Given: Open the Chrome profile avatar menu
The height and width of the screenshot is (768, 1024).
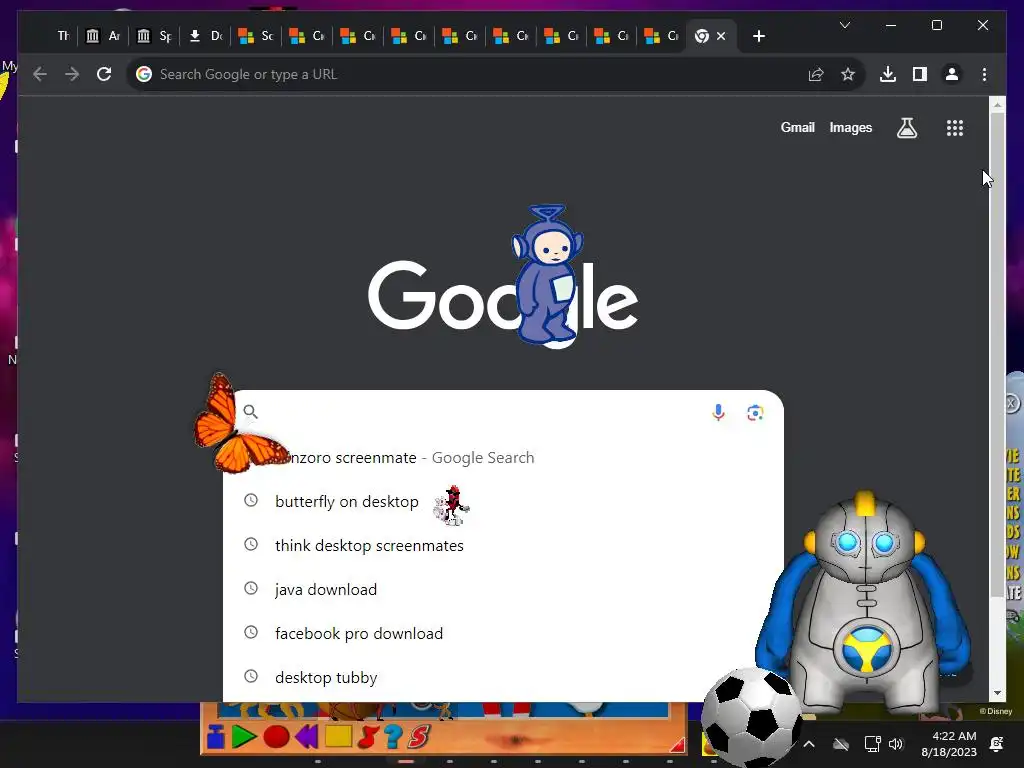Looking at the screenshot, I should 952,74.
